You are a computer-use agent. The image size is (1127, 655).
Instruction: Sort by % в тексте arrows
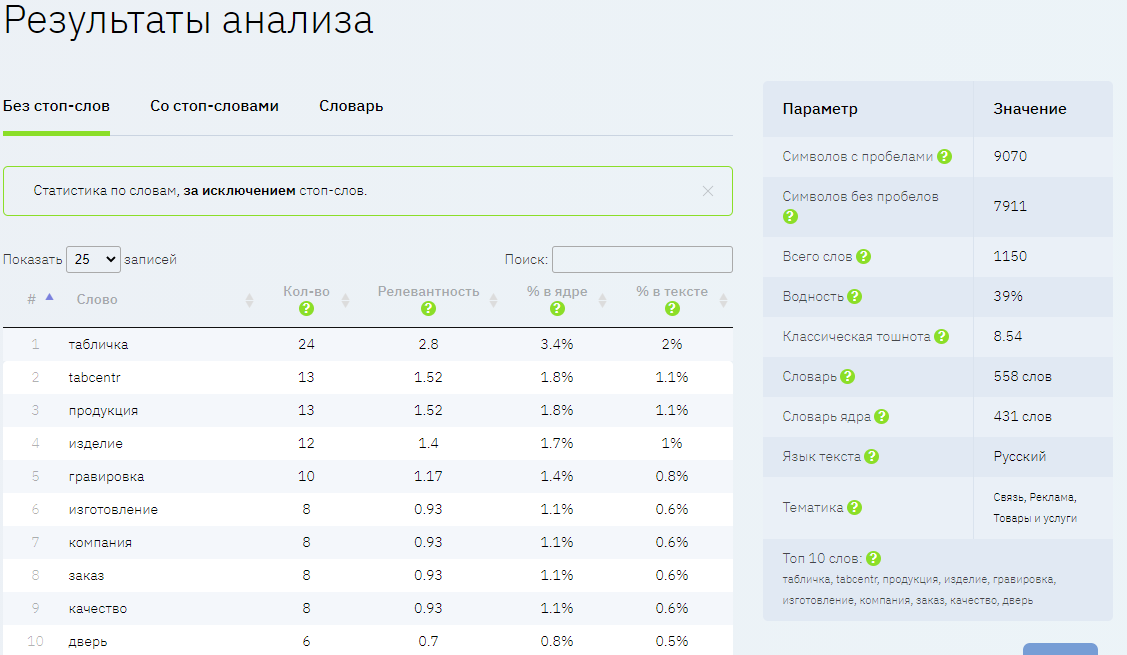click(x=723, y=300)
